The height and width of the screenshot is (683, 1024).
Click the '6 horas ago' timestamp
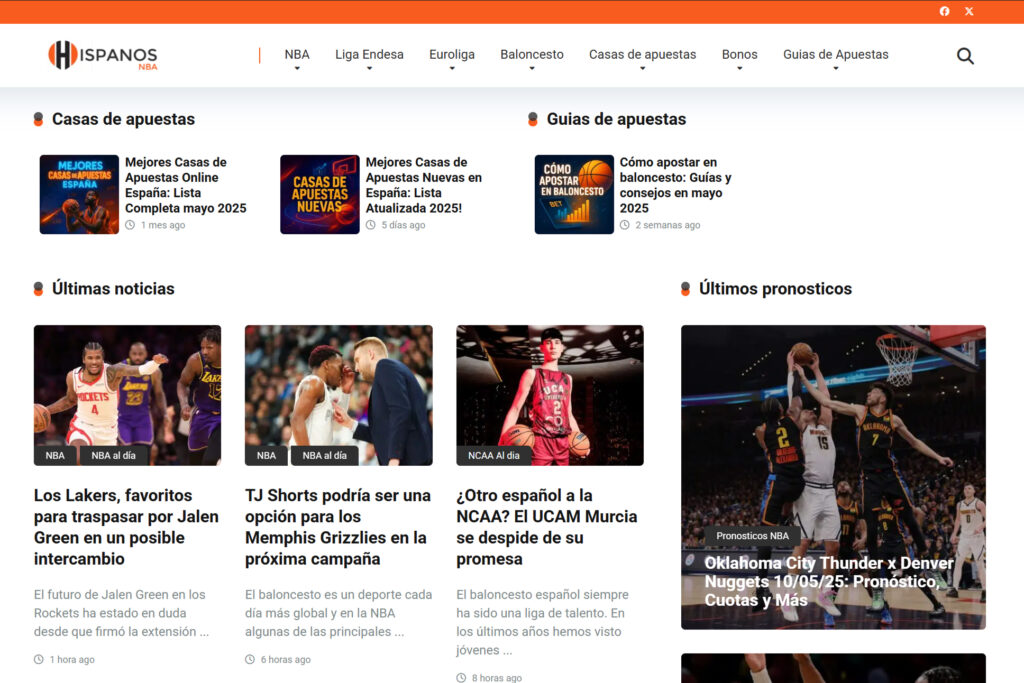(x=285, y=659)
